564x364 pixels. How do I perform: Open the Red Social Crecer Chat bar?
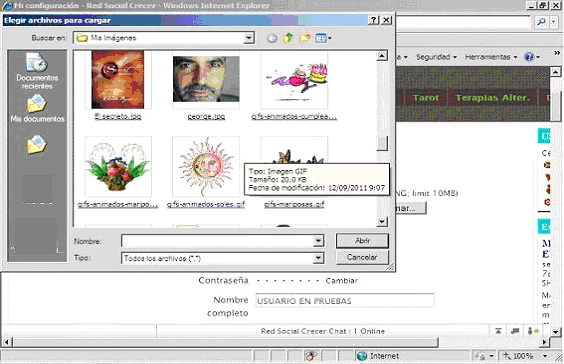coord(323,331)
